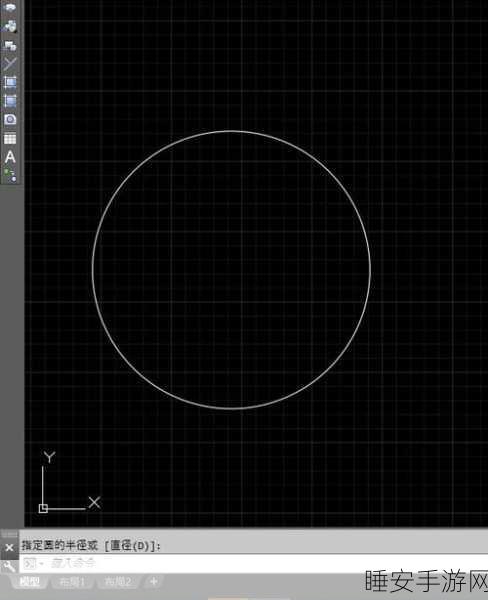Open the table tool grid icon
The width and height of the screenshot is (488, 600).
coord(10,139)
